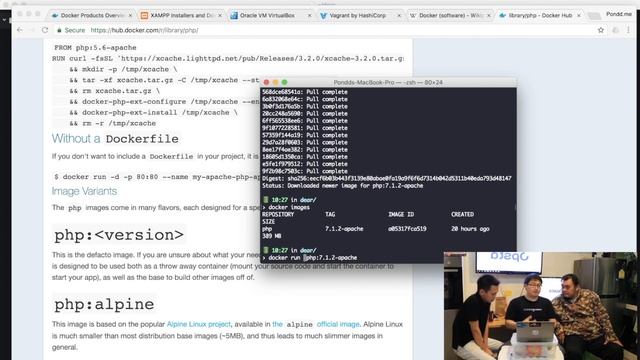
Task: Close the library/php Docker Hub tab
Action: 578,16
